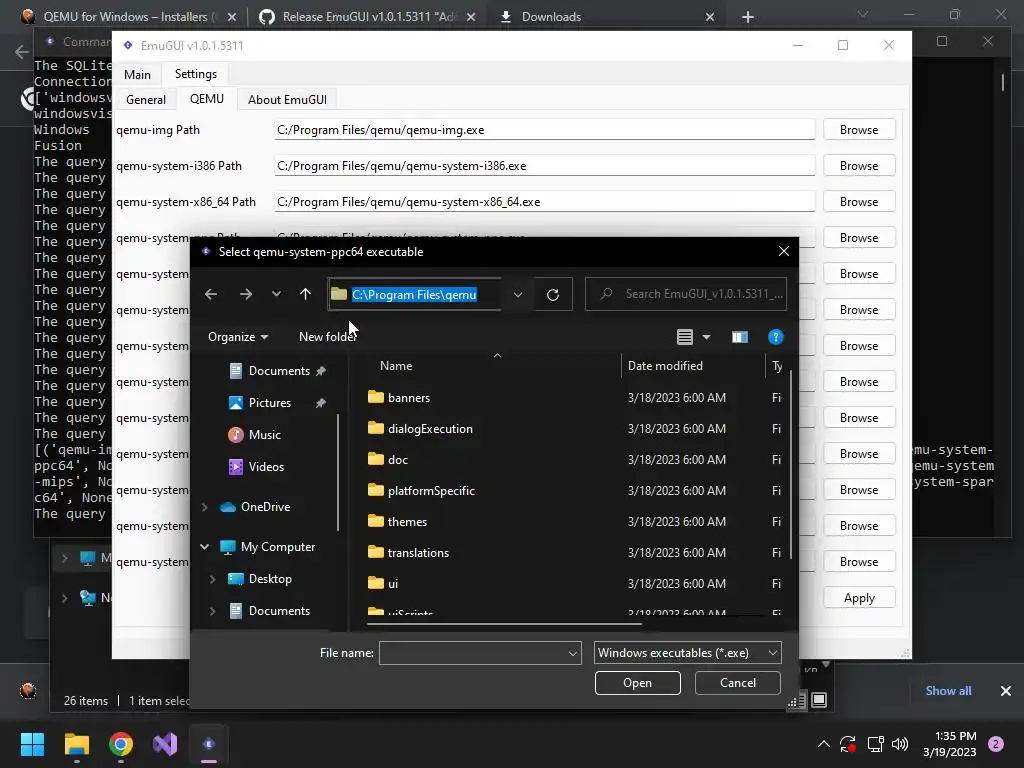Click Open in the file dialog
Screen dimensions: 1024x768
coord(637,682)
